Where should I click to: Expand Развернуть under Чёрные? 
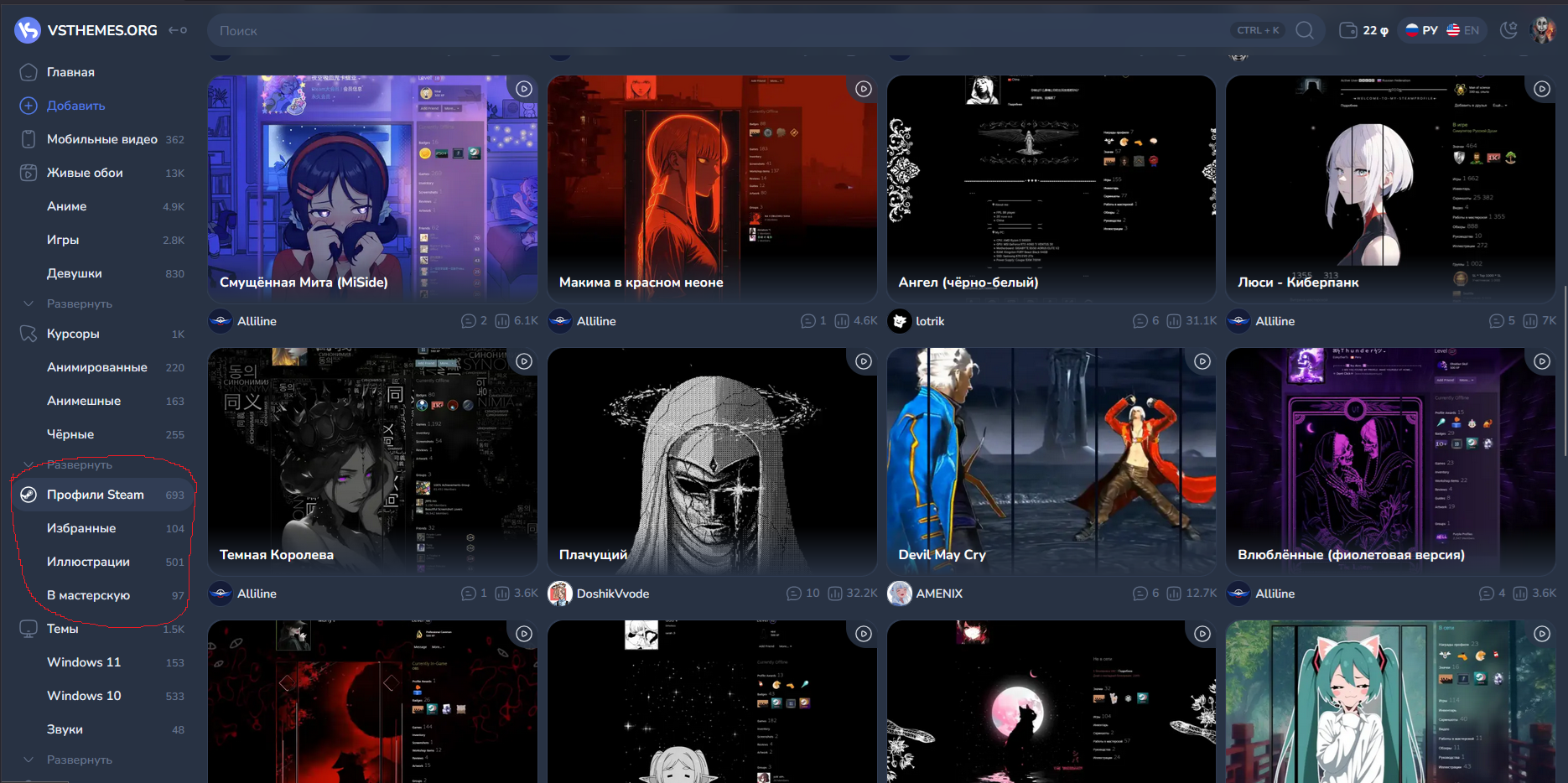[x=79, y=464]
